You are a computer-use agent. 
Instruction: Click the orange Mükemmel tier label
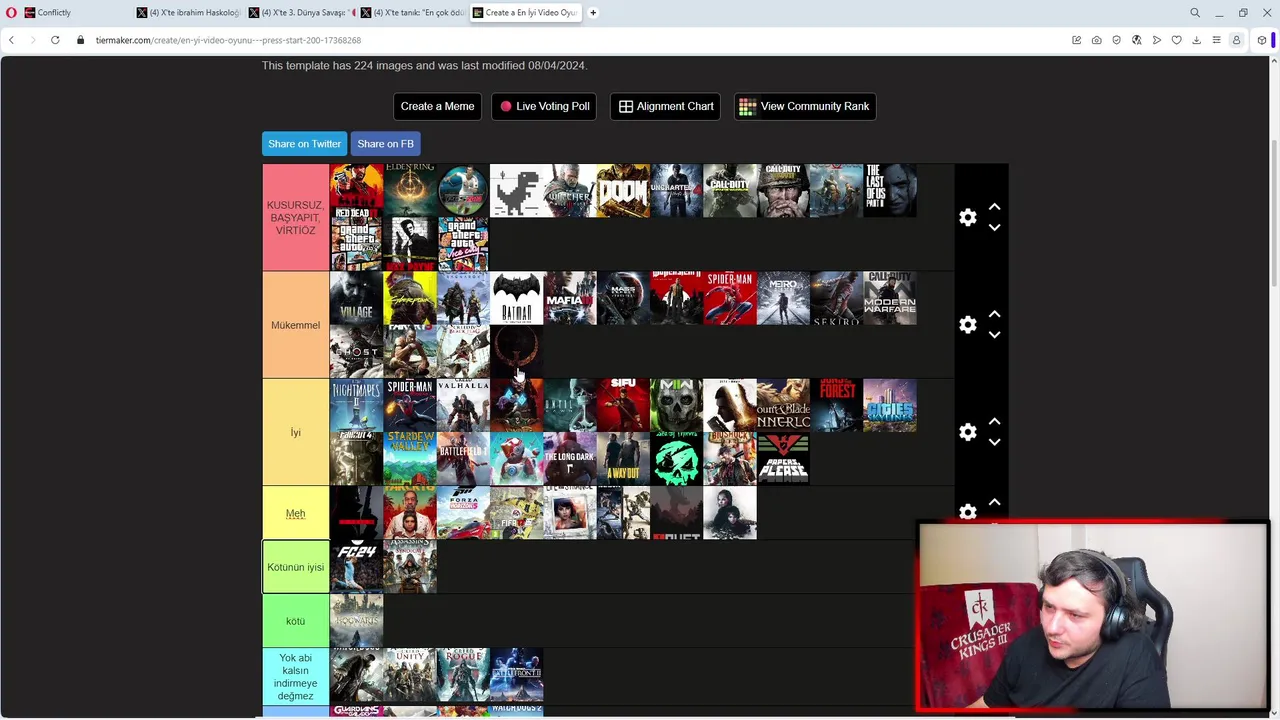(x=295, y=325)
